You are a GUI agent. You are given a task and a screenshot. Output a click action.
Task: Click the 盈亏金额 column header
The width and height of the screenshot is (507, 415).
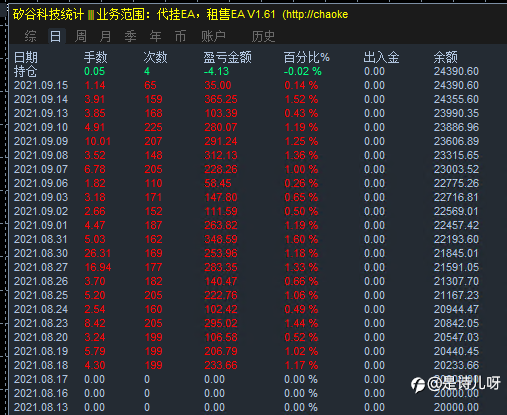pyautogui.click(x=228, y=57)
